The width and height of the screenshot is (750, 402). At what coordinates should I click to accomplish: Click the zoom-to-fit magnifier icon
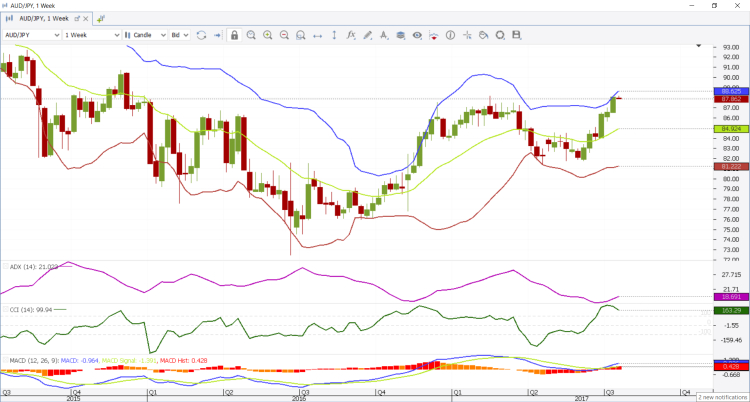300,35
